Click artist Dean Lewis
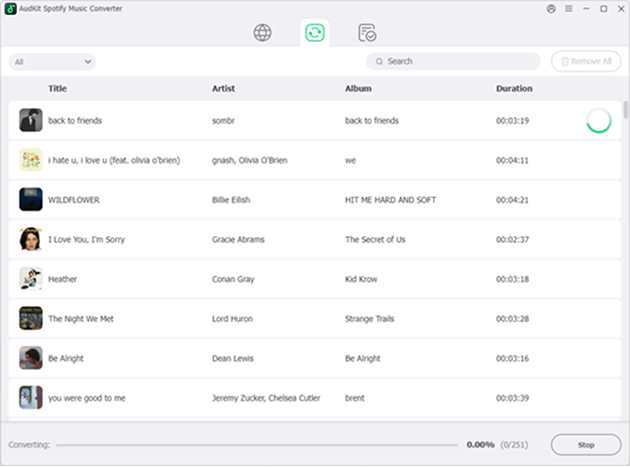The image size is (630, 467). pyautogui.click(x=233, y=358)
